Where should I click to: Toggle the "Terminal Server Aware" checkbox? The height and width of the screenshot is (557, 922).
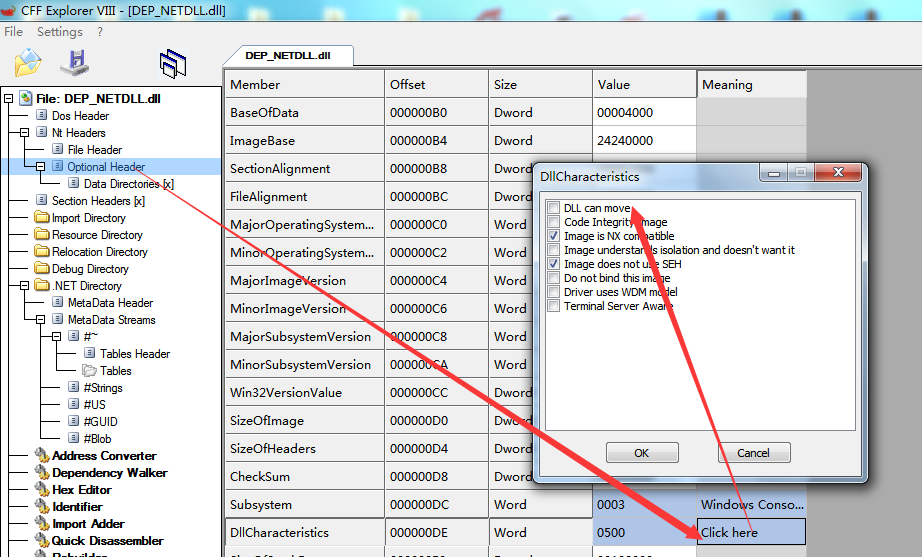(x=554, y=306)
